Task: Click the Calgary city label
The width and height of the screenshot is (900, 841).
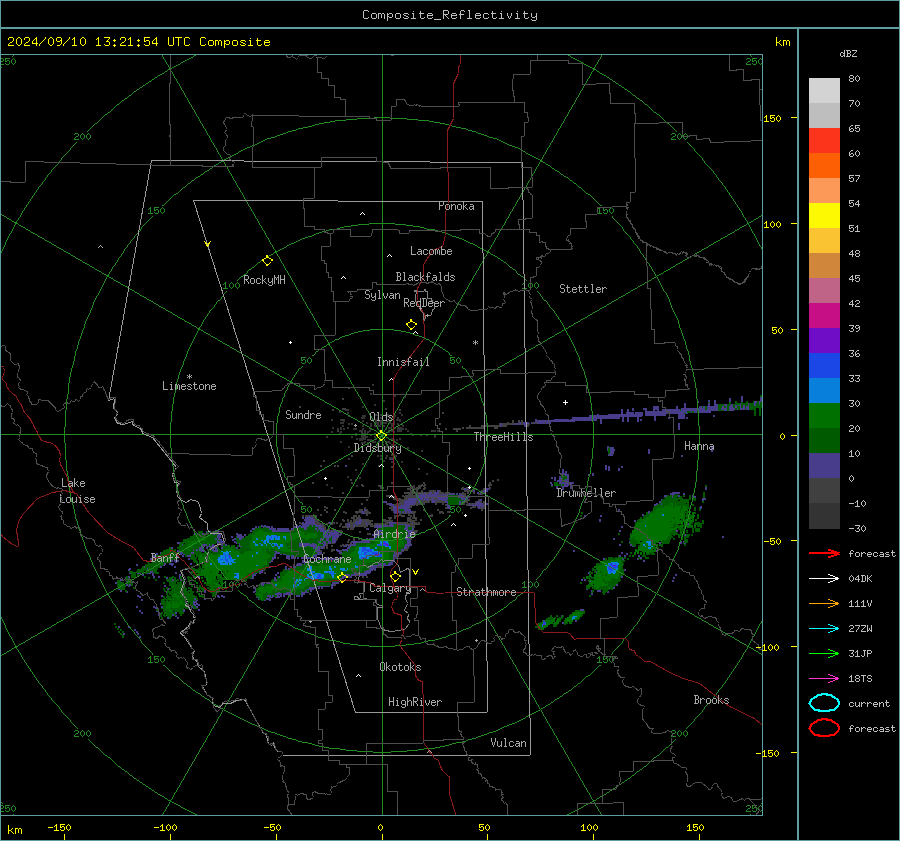Action: (x=390, y=588)
